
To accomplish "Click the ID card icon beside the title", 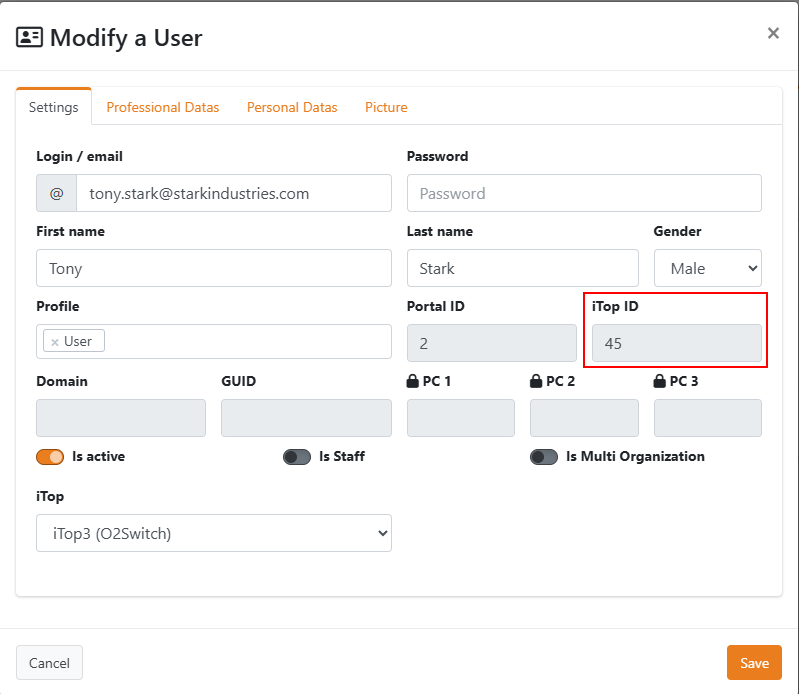I will pyautogui.click(x=29, y=38).
